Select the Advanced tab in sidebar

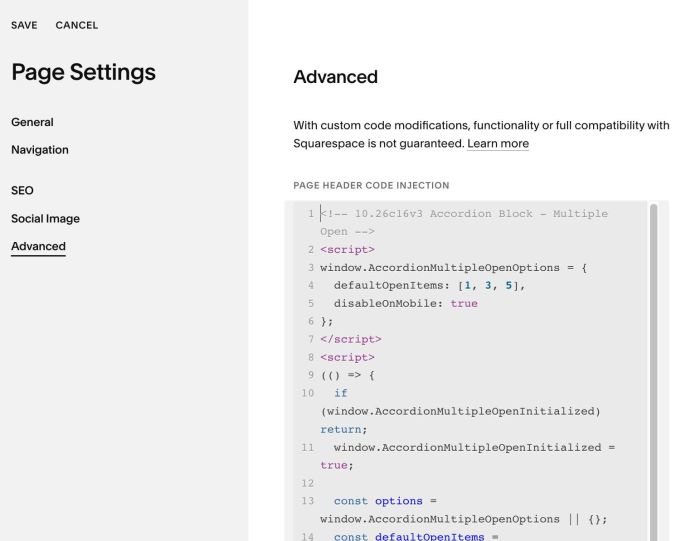[38, 246]
